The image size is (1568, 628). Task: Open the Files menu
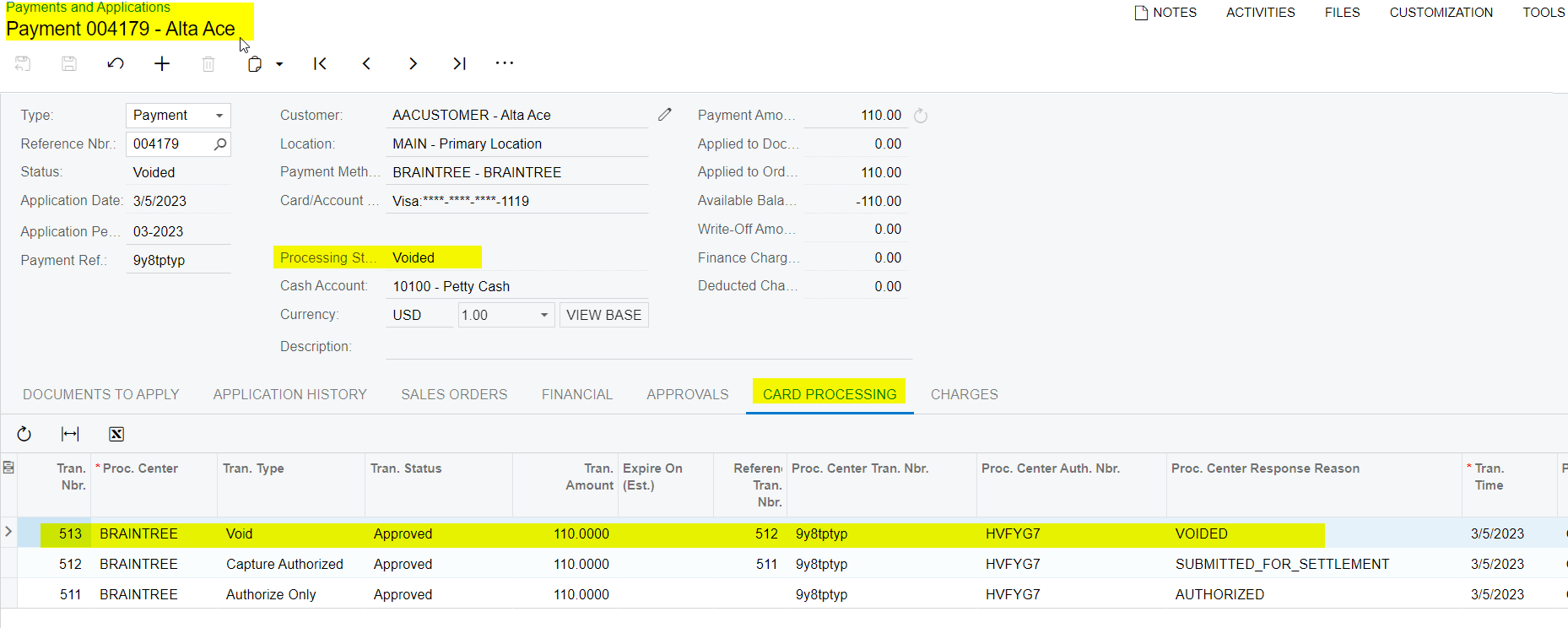pos(1343,13)
